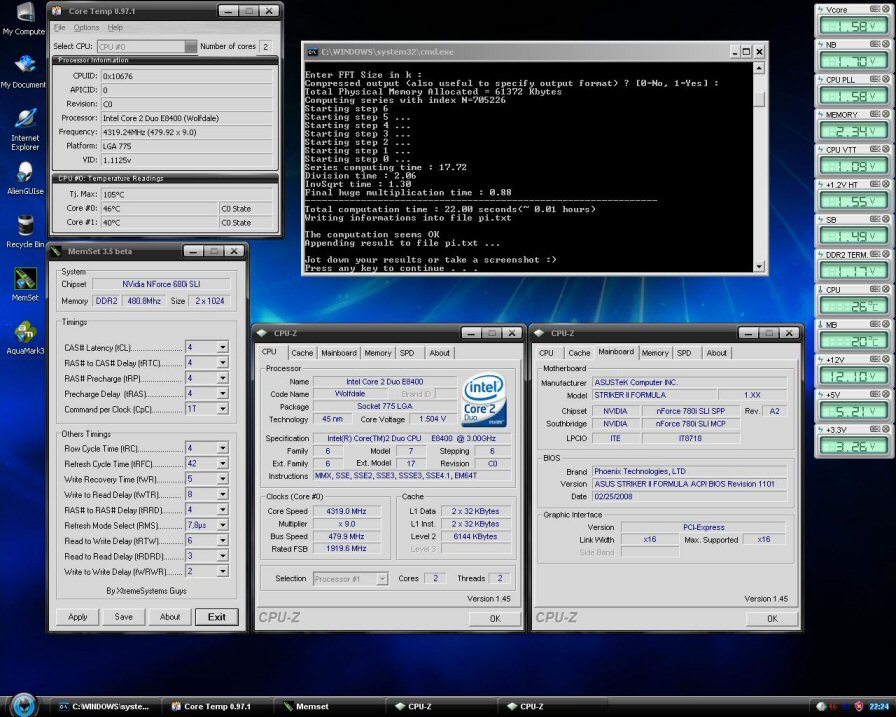The image size is (896, 717).
Task: Click the Intel Core 2 Duo logo in CPU-Z
Action: point(483,400)
